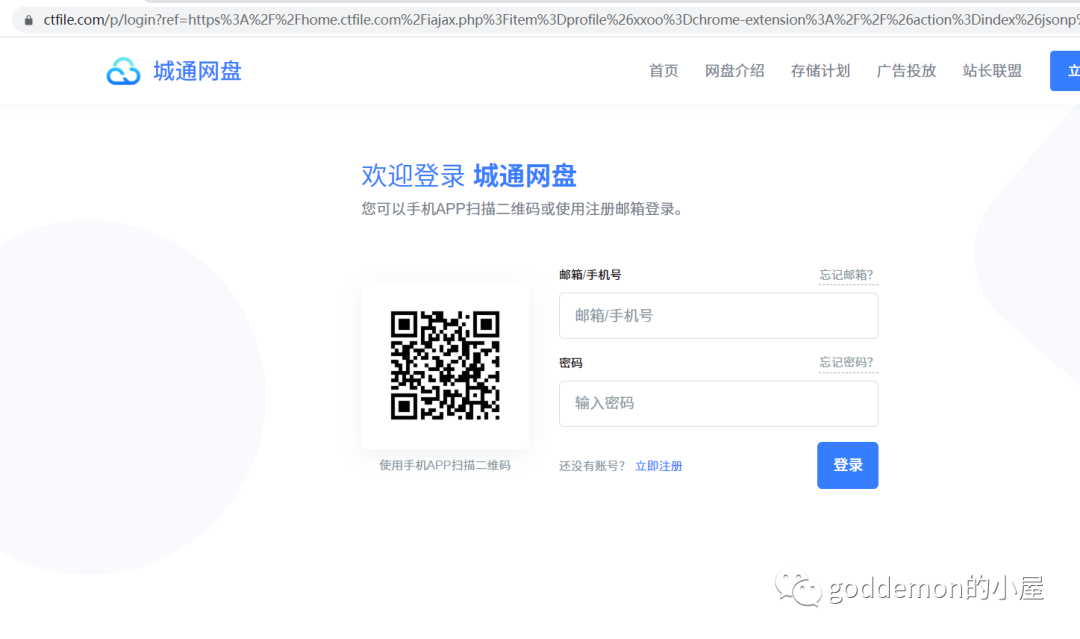This screenshot has width=1080, height=639.
Task: Click 使用手机APP扫描二维码 caption text
Action: pyautogui.click(x=445, y=465)
